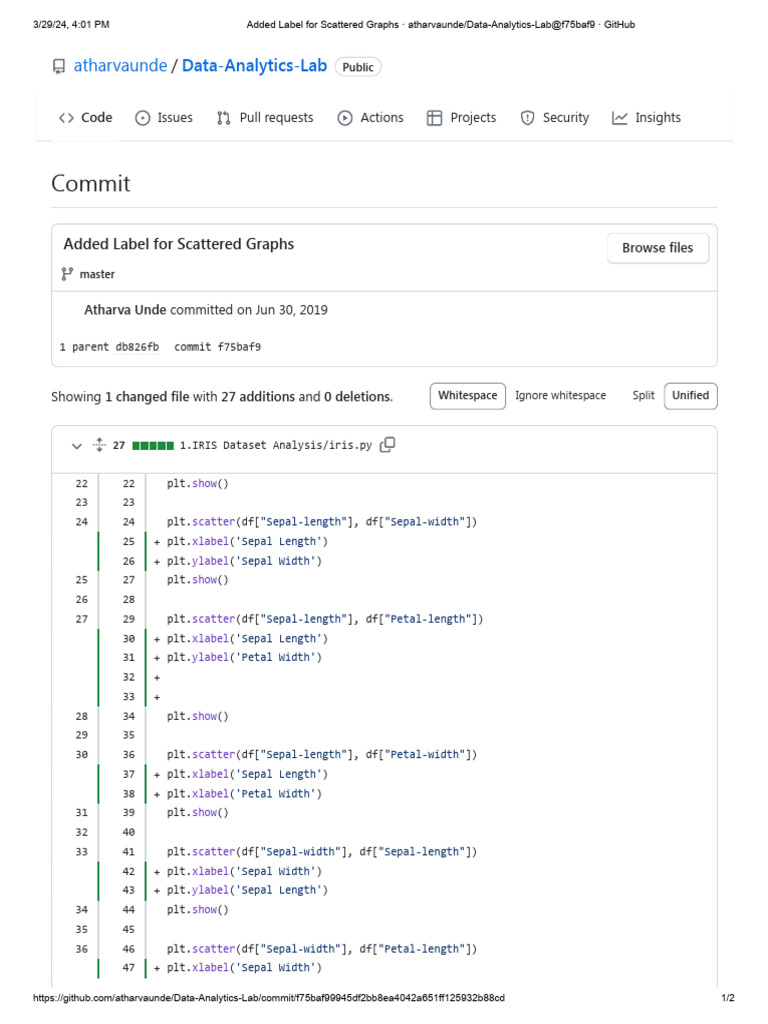Click the added line plt.ylabel('Sepal Length')

pos(247,890)
